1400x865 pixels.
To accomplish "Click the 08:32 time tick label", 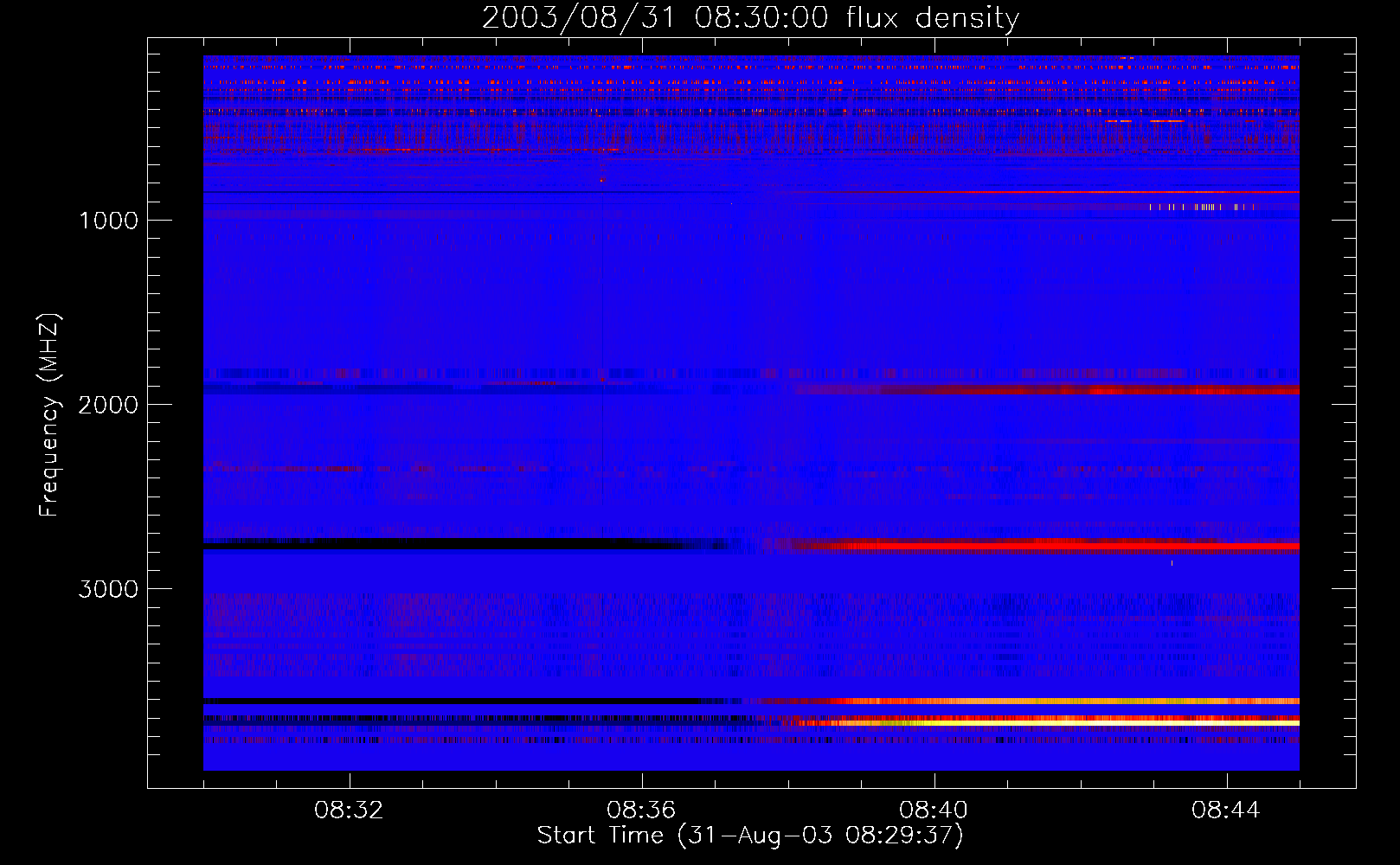I will click(x=350, y=811).
